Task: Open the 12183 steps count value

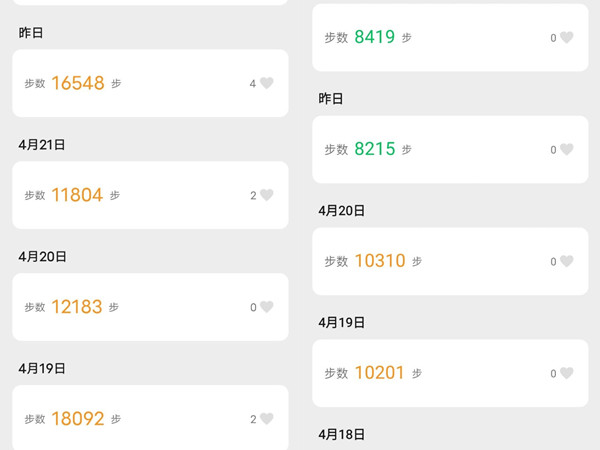Action: 77,308
